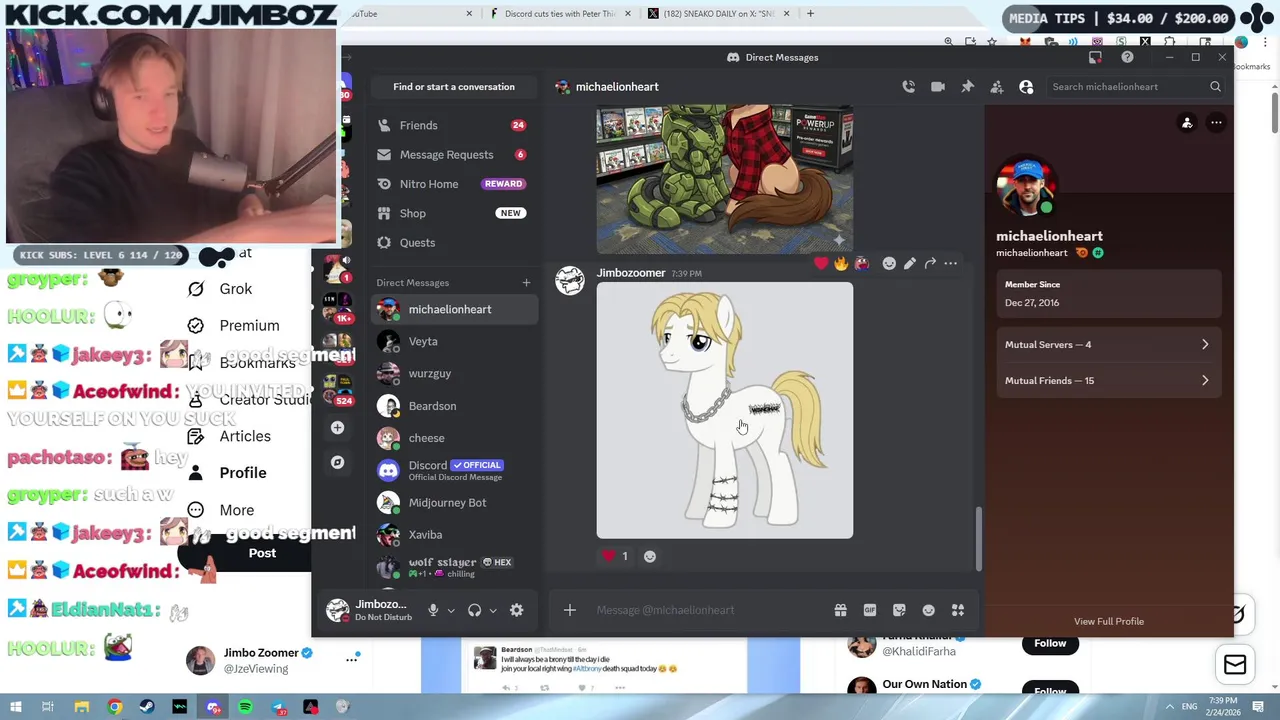This screenshot has width=1280, height=720.
Task: Toggle the heart reaction with count 1
Action: coord(614,556)
